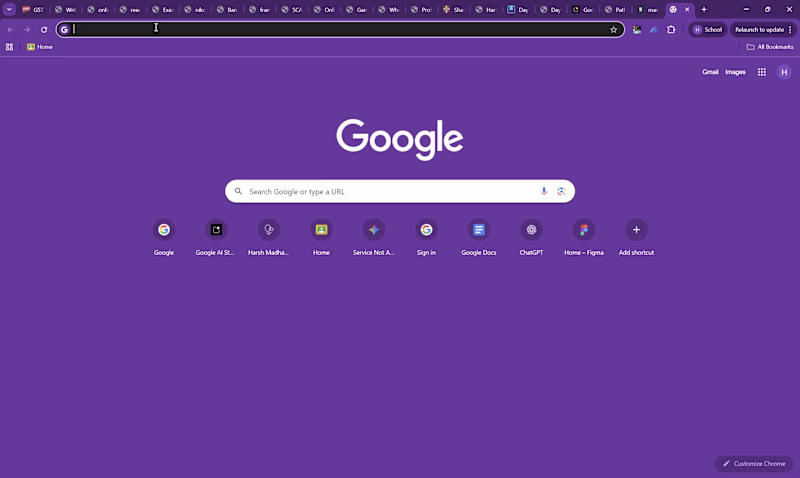
Task: Open the Home – Figma shortcut
Action: tap(584, 237)
